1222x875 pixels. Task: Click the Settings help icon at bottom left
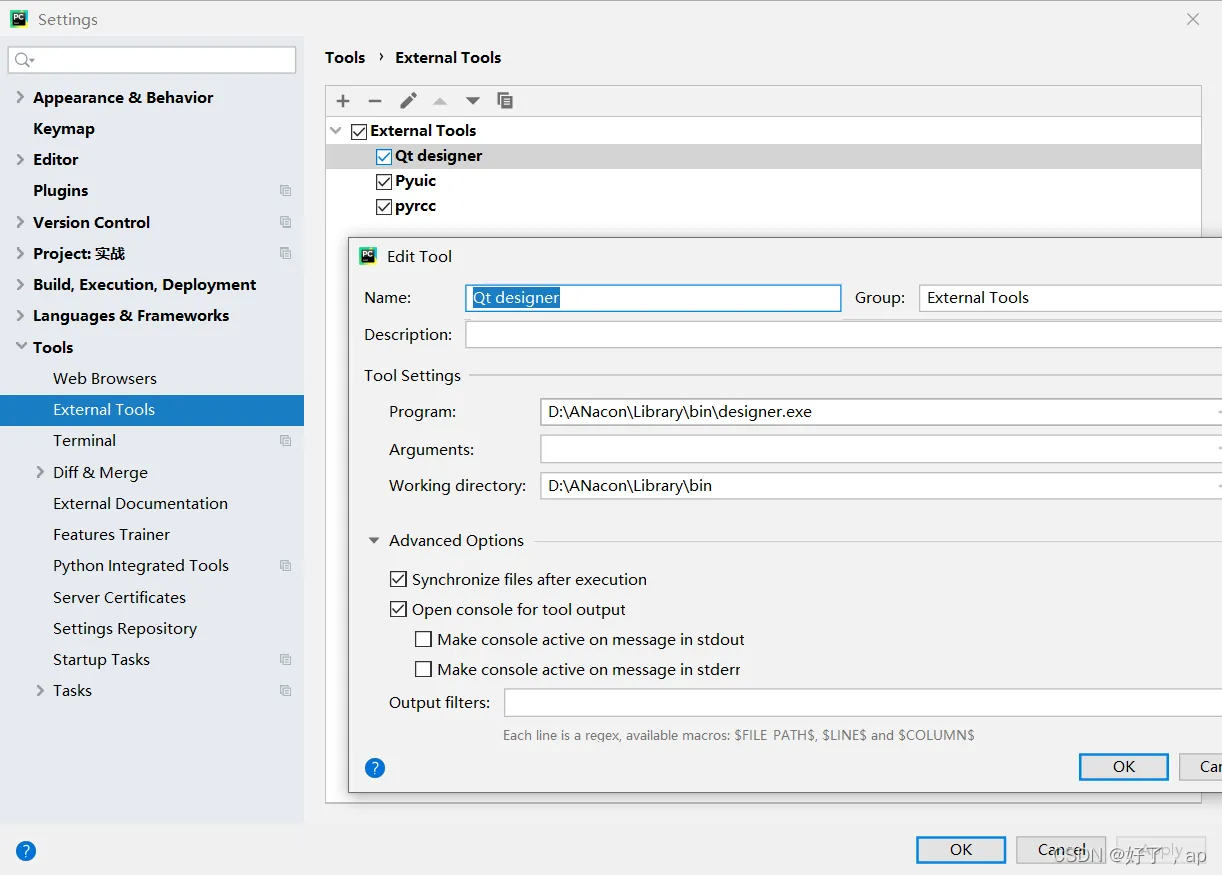[x=26, y=851]
